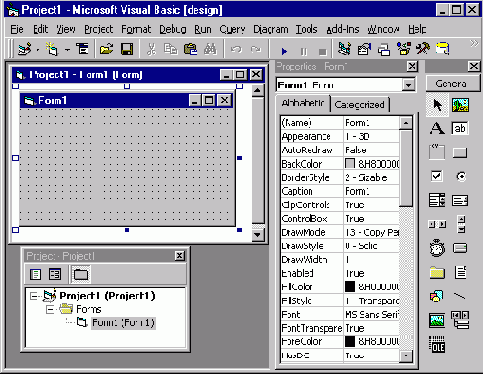The height and width of the screenshot is (374, 483).
Task: Switch to the Alphabetic properties tab
Action: pos(303,103)
